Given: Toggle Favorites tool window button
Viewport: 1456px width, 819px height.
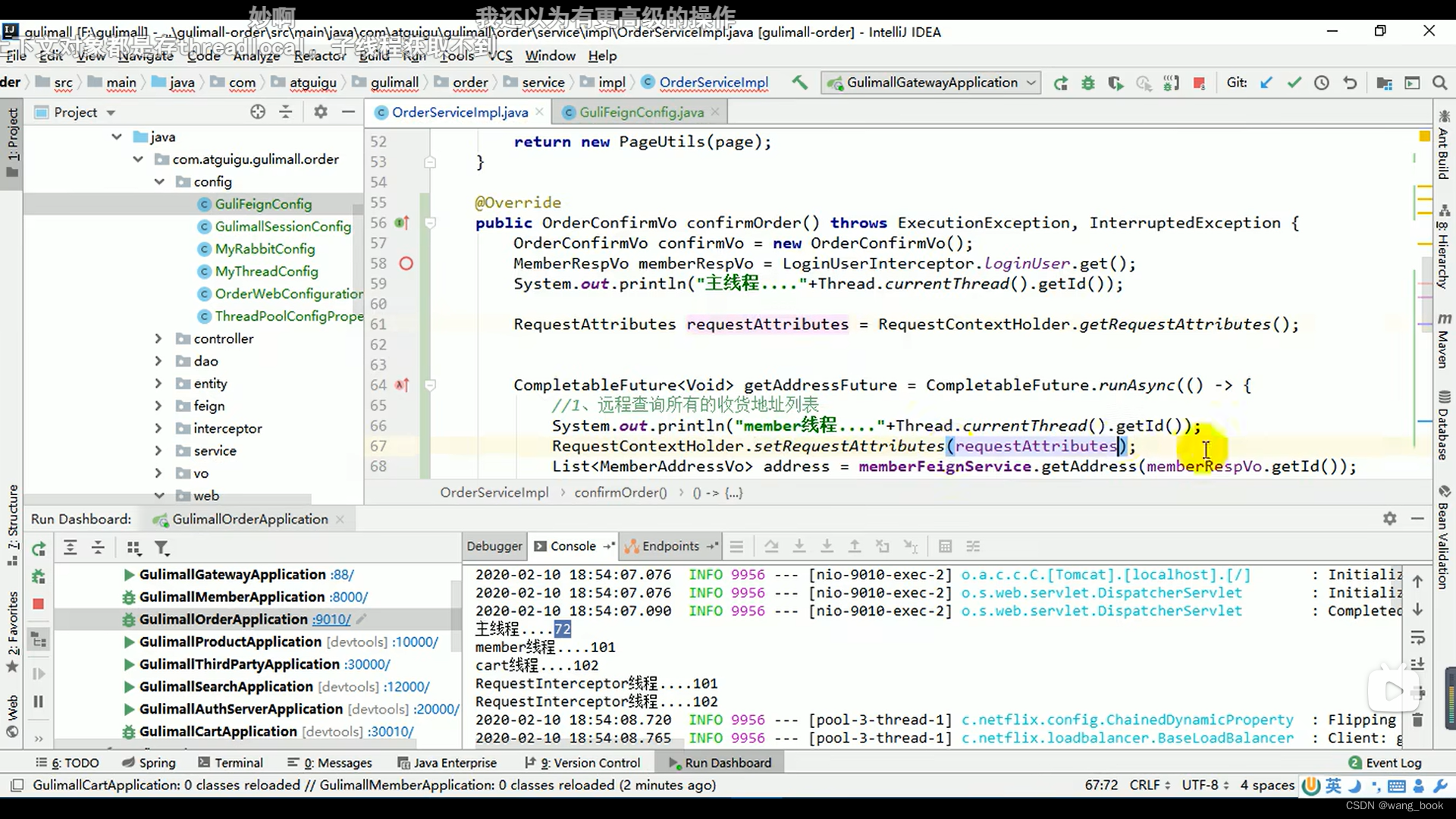Looking at the screenshot, I should (x=12, y=632).
